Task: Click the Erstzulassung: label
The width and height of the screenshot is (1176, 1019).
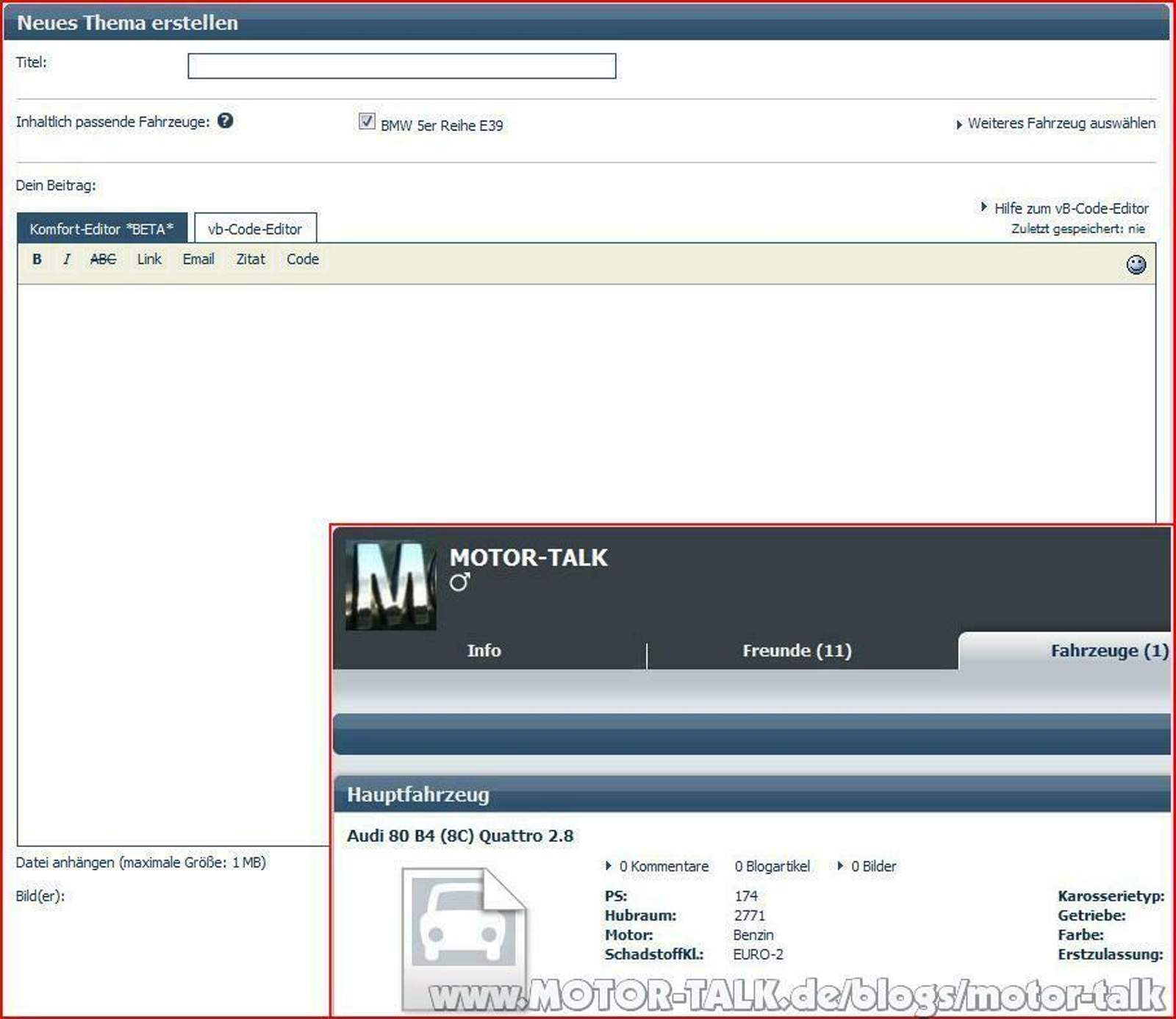Action: (1111, 954)
